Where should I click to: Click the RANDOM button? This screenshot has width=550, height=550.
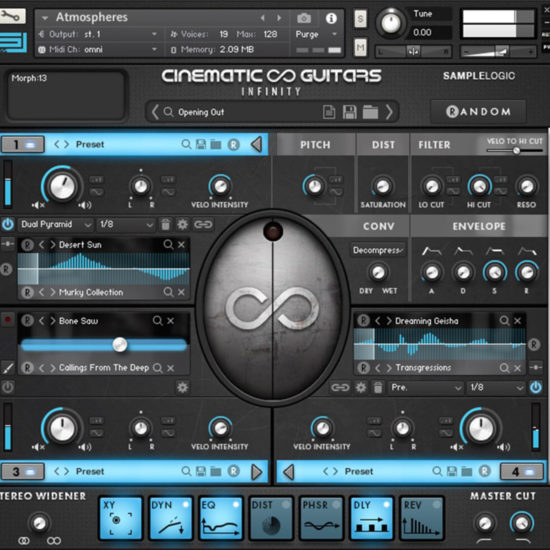pyautogui.click(x=478, y=112)
